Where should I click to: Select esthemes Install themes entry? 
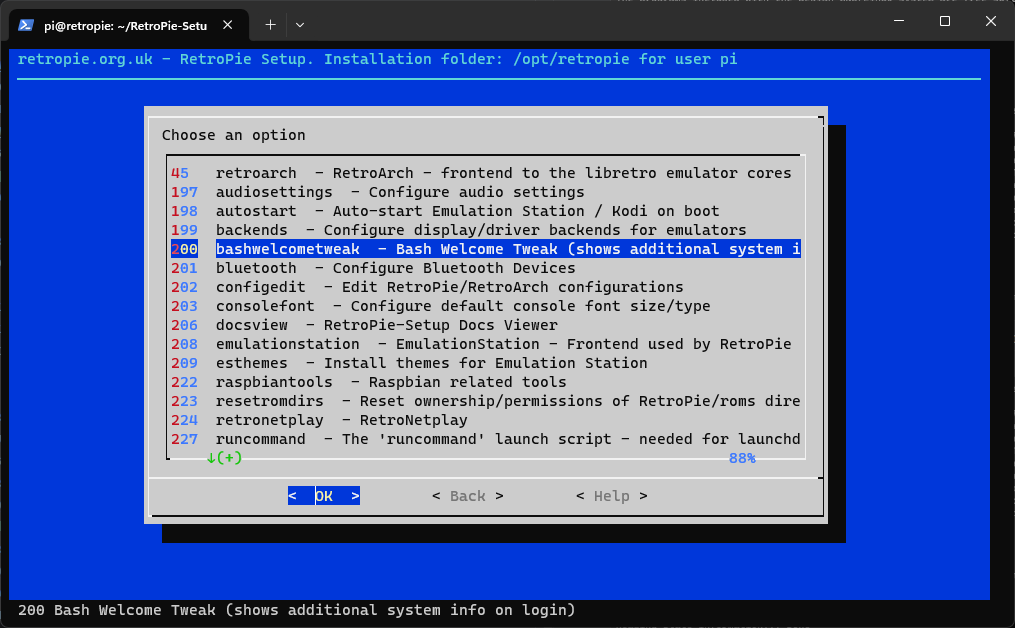(x=431, y=363)
